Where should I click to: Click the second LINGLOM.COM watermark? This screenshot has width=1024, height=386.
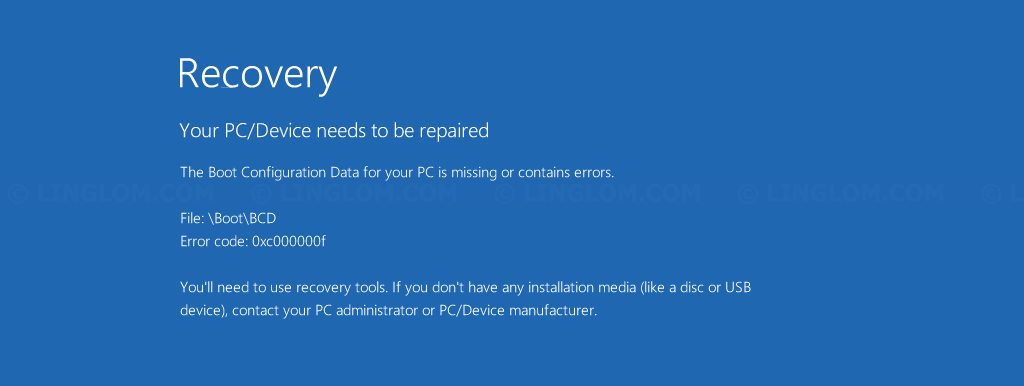[355, 193]
